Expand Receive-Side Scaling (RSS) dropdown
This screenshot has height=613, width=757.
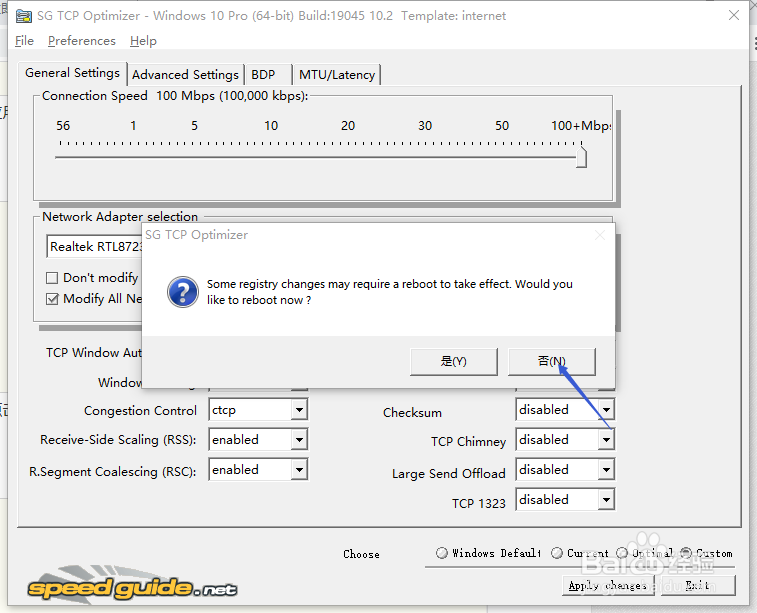coord(299,440)
